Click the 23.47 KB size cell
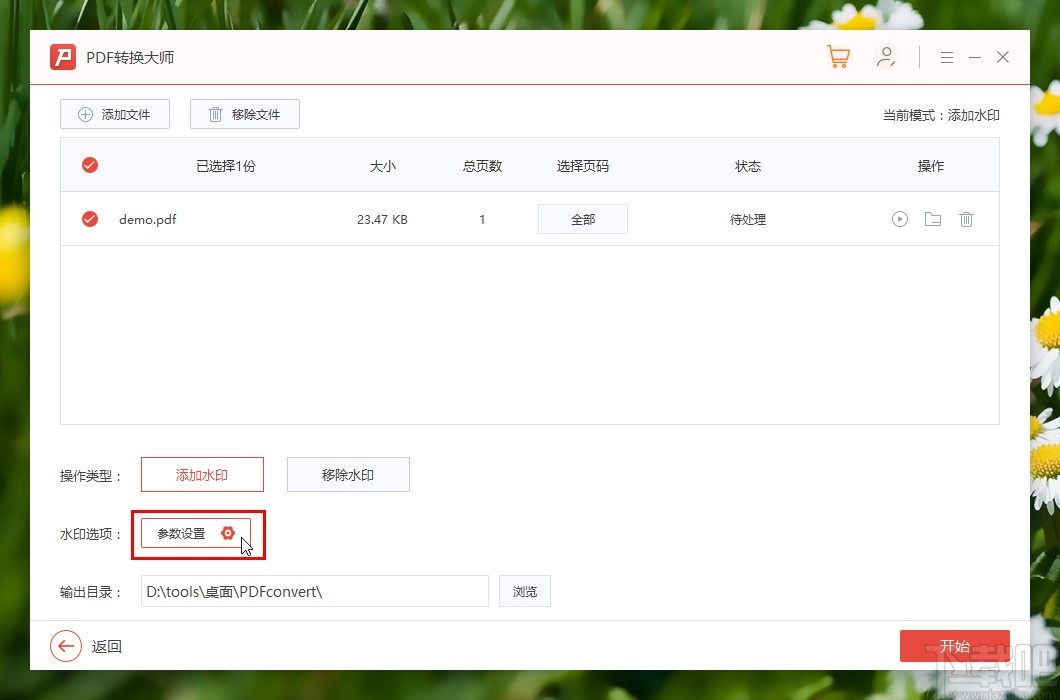The height and width of the screenshot is (700, 1060). (x=382, y=219)
